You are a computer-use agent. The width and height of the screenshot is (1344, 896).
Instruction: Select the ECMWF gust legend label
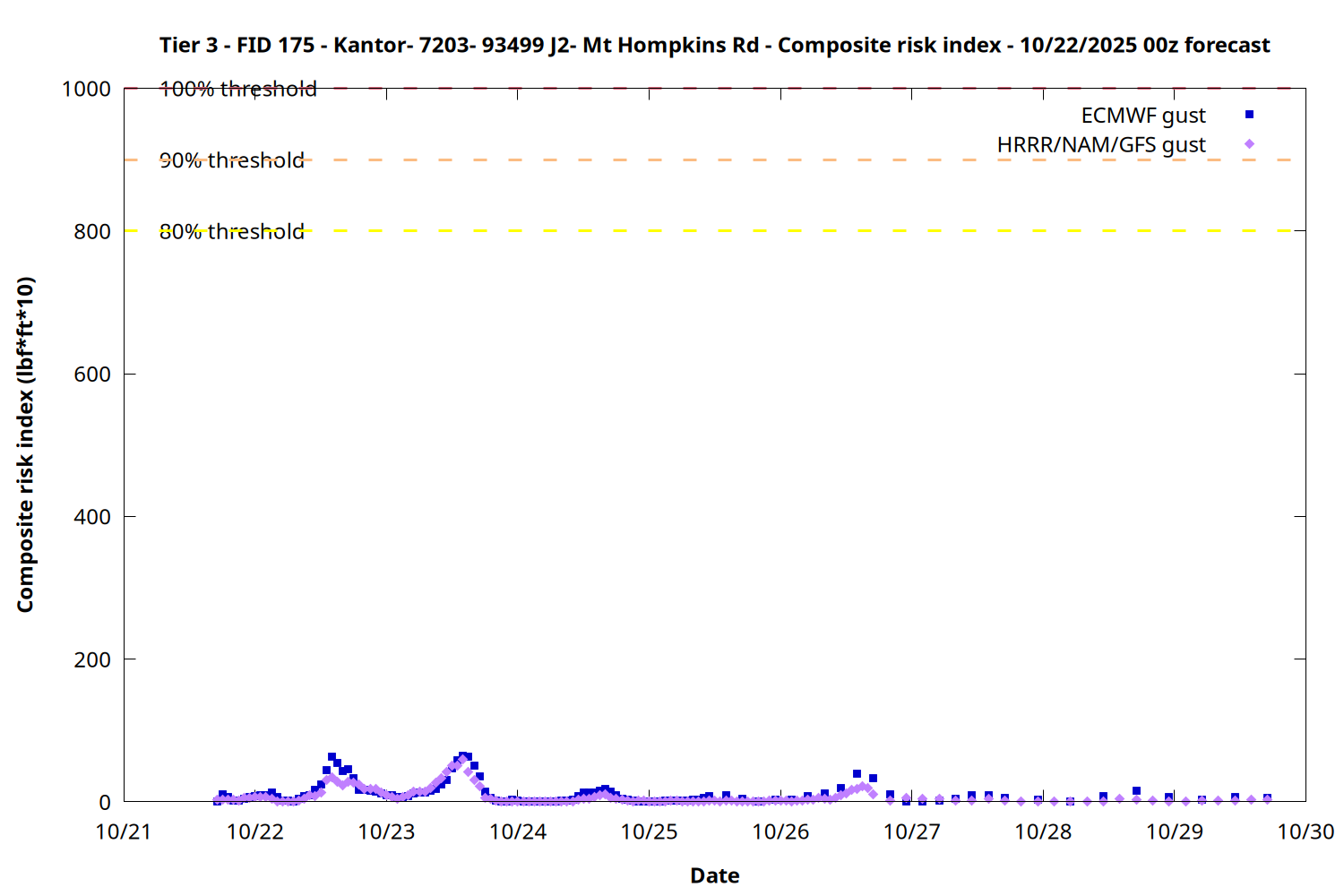click(1142, 116)
